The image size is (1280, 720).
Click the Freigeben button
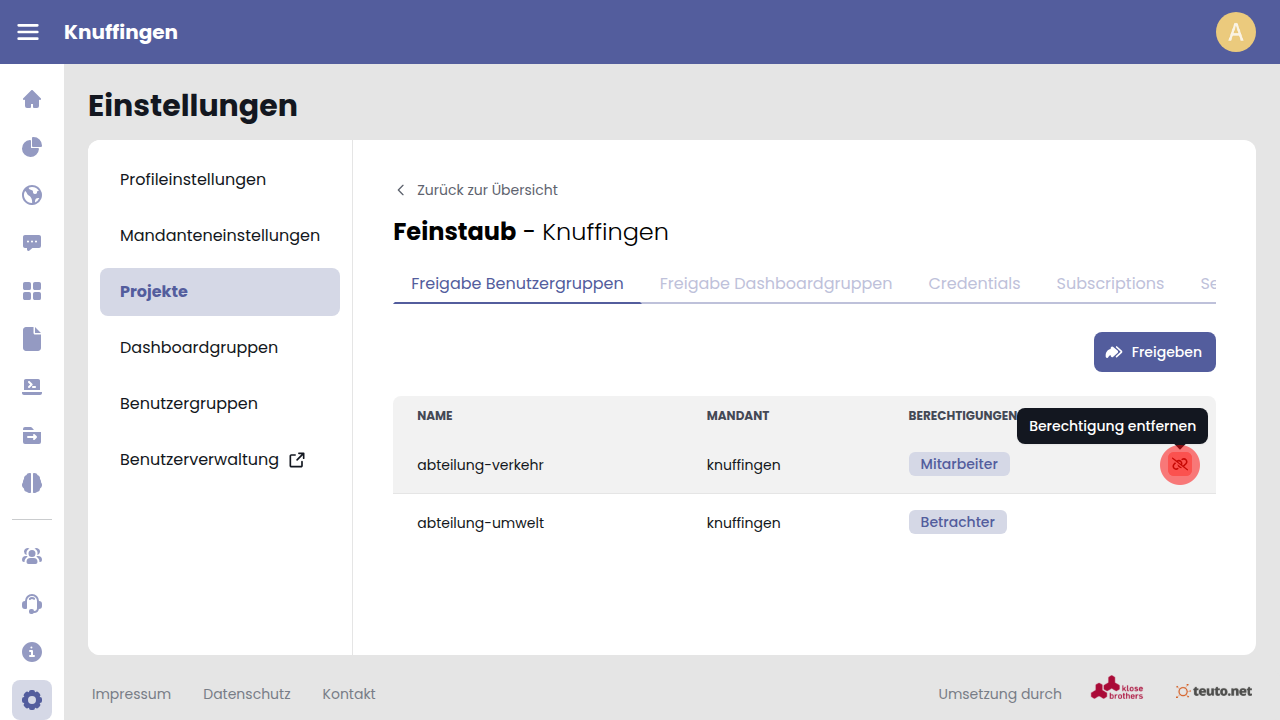pos(1154,352)
